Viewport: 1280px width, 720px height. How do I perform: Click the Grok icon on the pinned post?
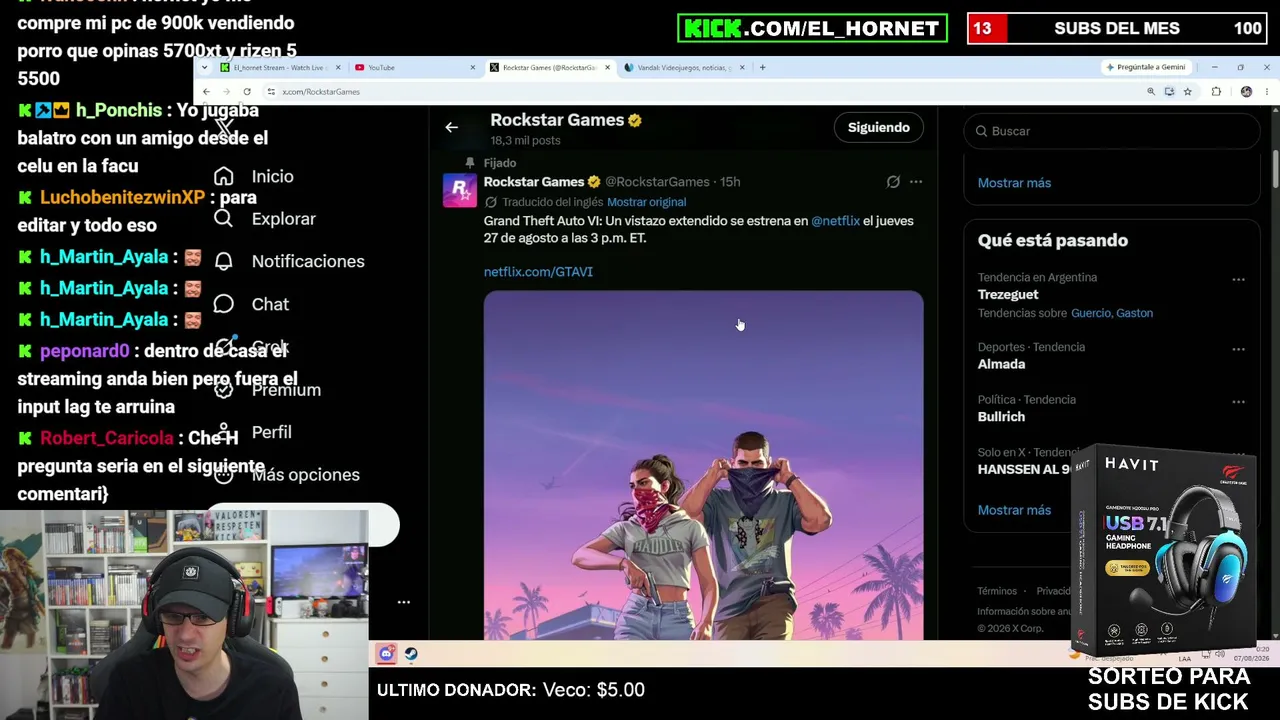point(893,182)
